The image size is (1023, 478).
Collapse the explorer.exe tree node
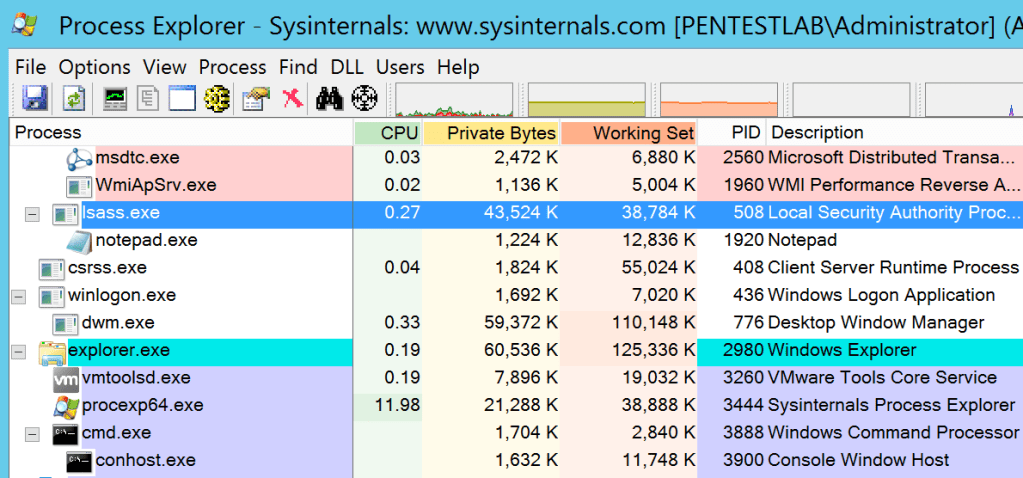(18, 352)
